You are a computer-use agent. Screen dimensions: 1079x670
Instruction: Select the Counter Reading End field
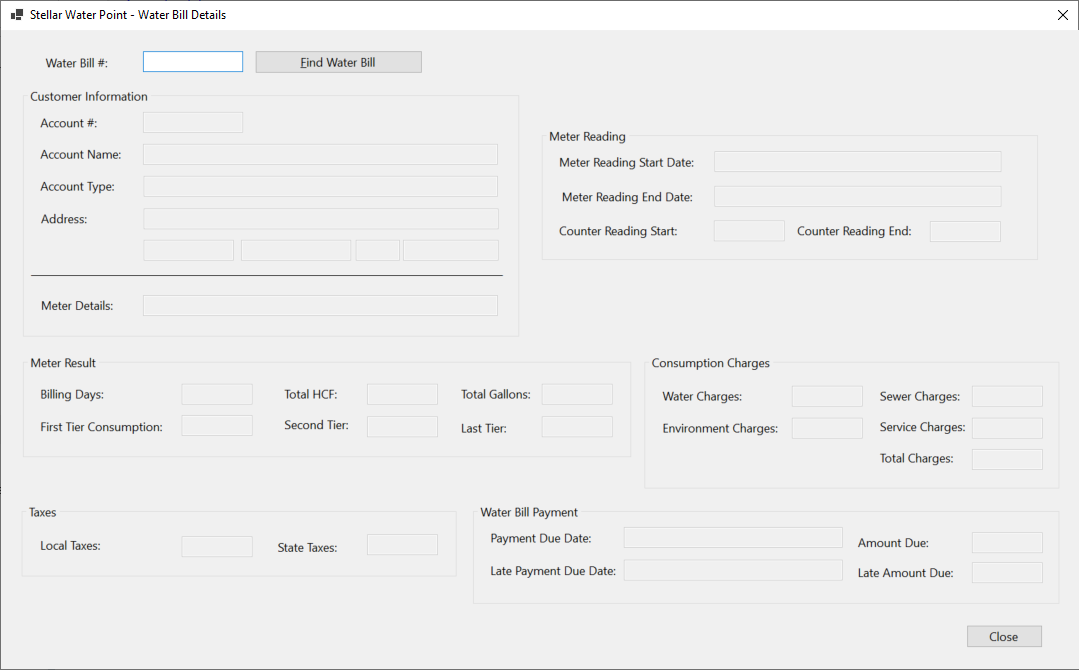pos(965,231)
